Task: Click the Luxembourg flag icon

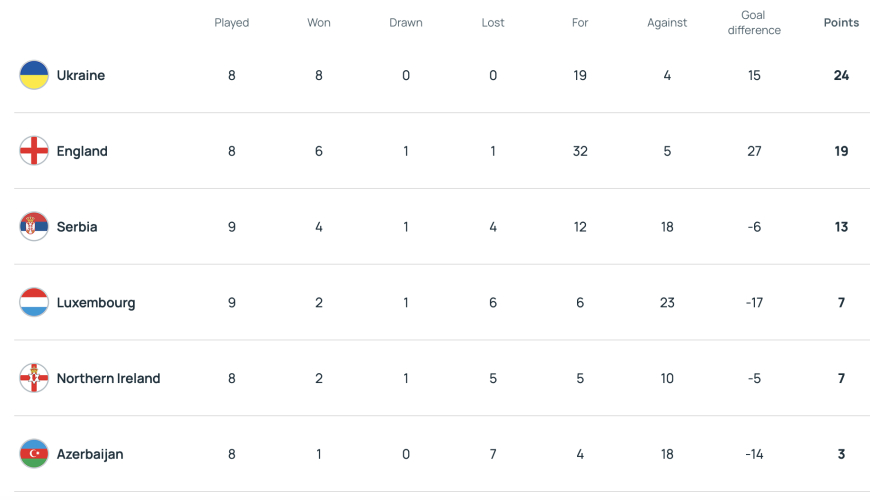Action: click(x=34, y=302)
